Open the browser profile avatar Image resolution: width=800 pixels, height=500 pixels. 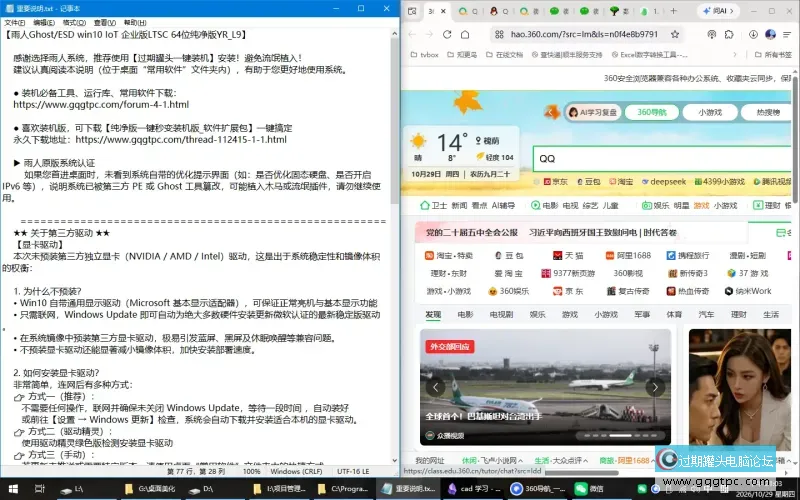[770, 34]
